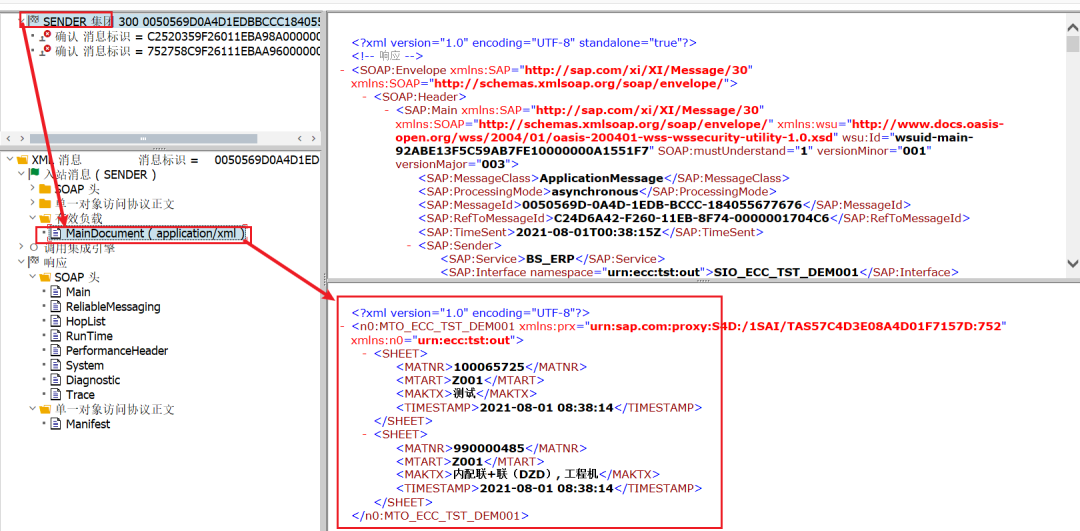Click the document icon beside RunTime
Screen dimensions: 1080x531
56,336
